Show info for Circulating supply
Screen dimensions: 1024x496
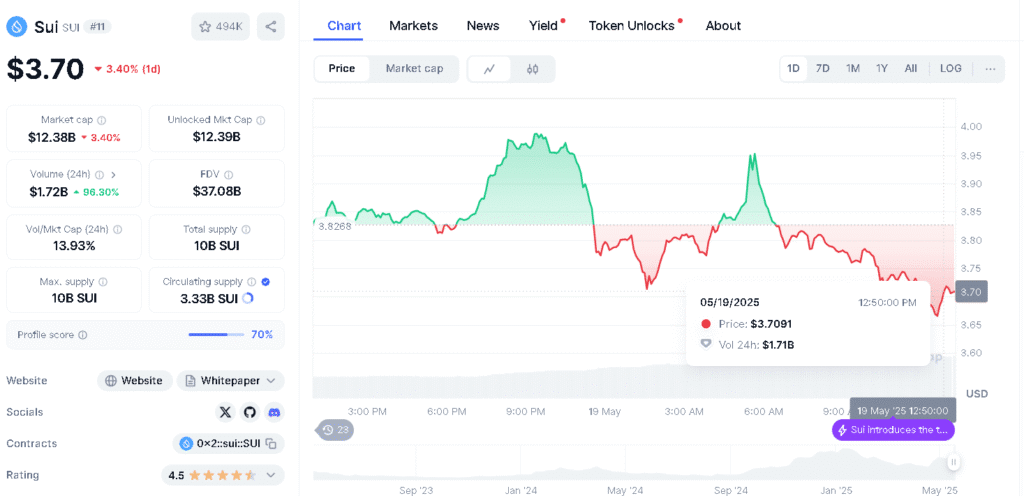(x=251, y=282)
